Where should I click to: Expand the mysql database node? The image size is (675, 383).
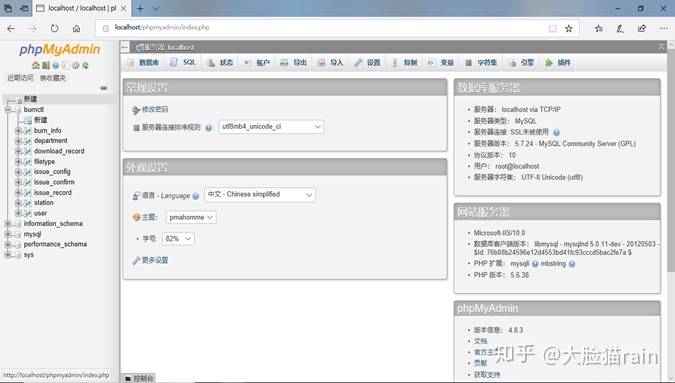click(x=8, y=234)
